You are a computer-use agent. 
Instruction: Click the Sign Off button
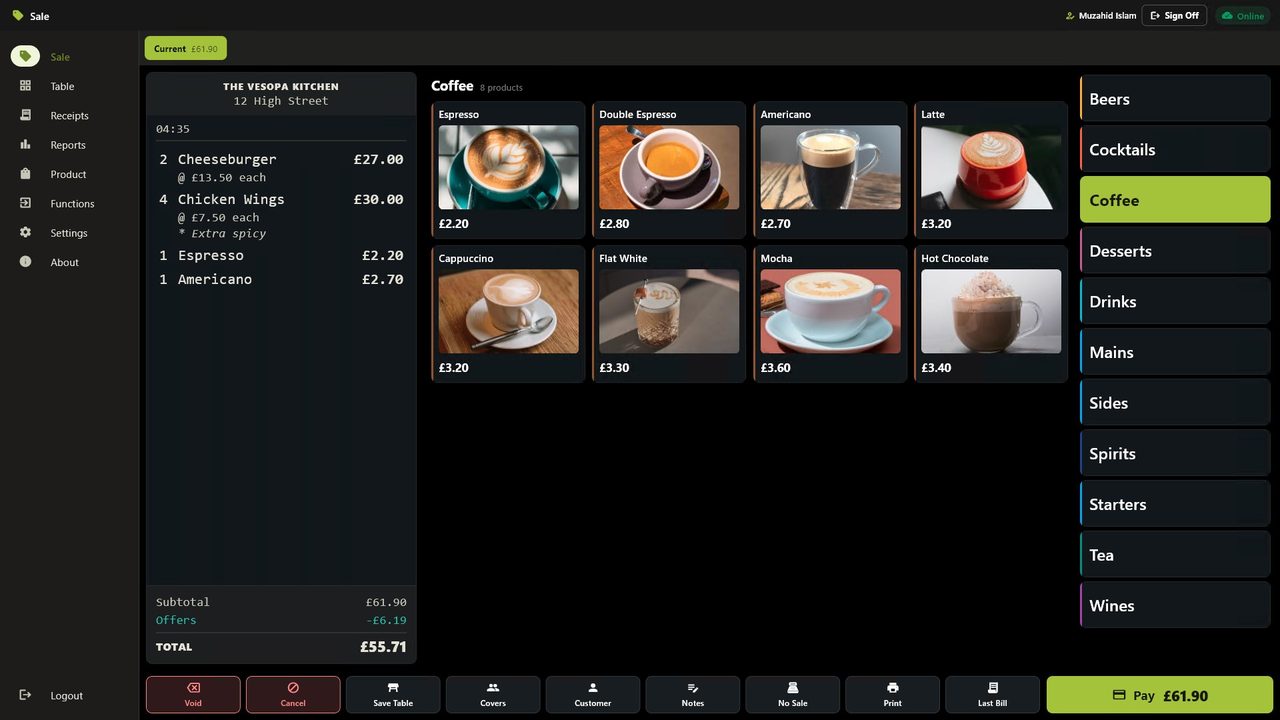point(1174,16)
